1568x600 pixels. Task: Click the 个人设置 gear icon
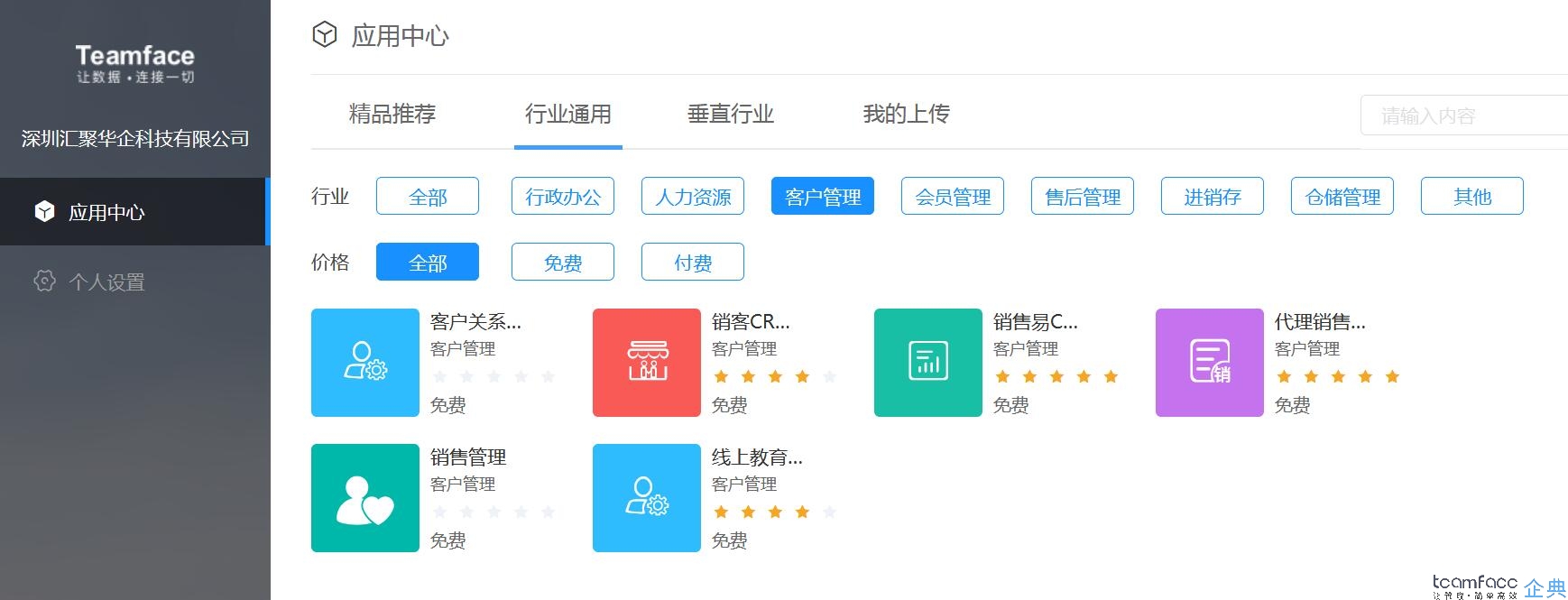44,281
